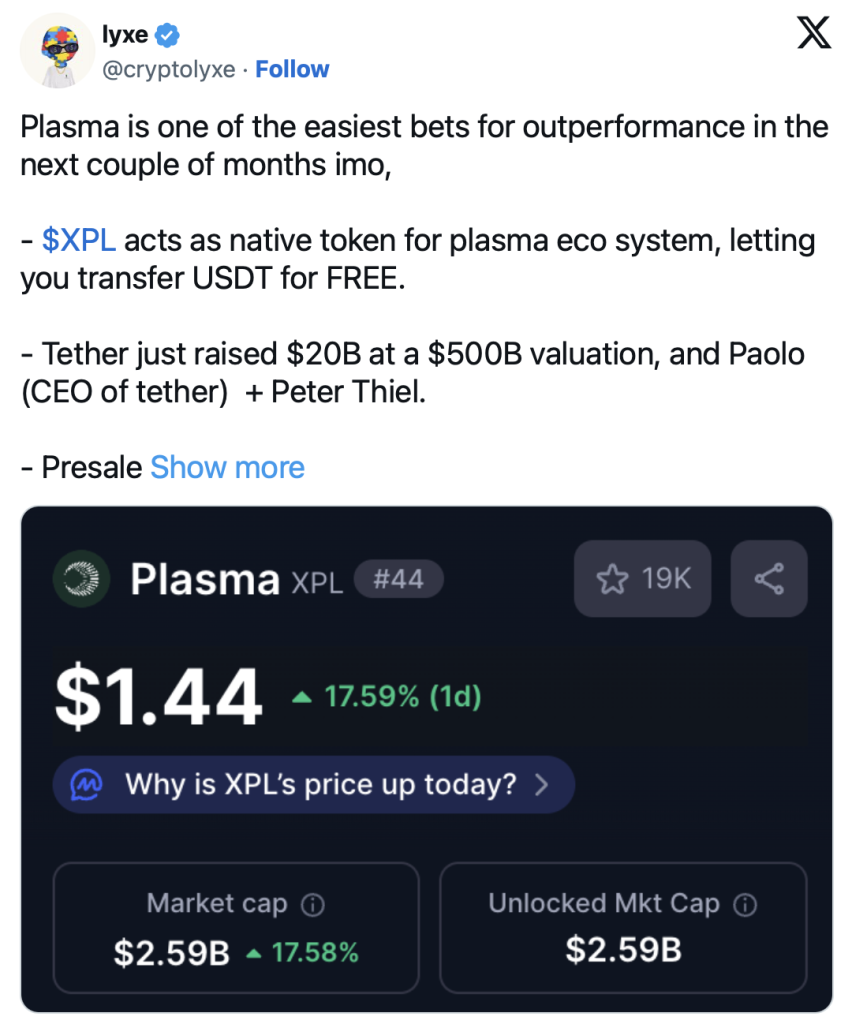Click the X logo icon

pyautogui.click(x=813, y=36)
